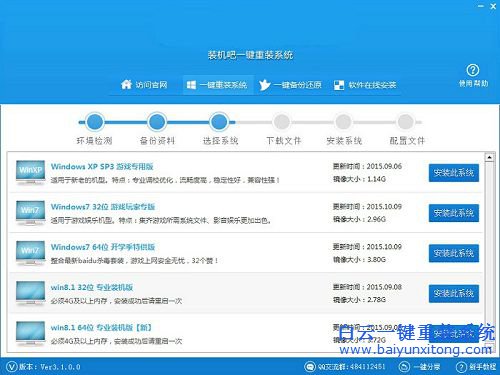Click the Windows logo icon for 一键重装系统

pyautogui.click(x=191, y=85)
